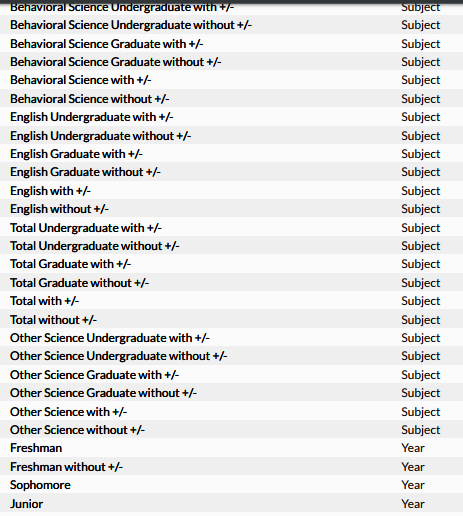
Task: Select Behavioral Science Undergraduate without +/- row
Action: [231, 25]
